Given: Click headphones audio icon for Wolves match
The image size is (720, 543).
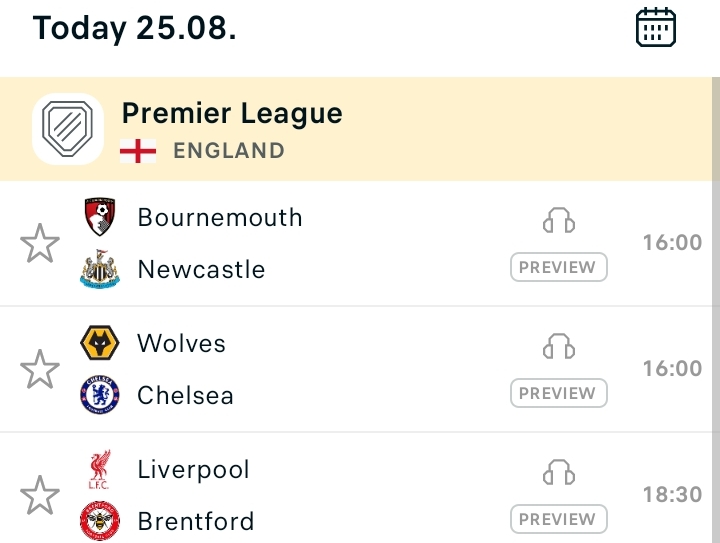Looking at the screenshot, I should pos(559,346).
